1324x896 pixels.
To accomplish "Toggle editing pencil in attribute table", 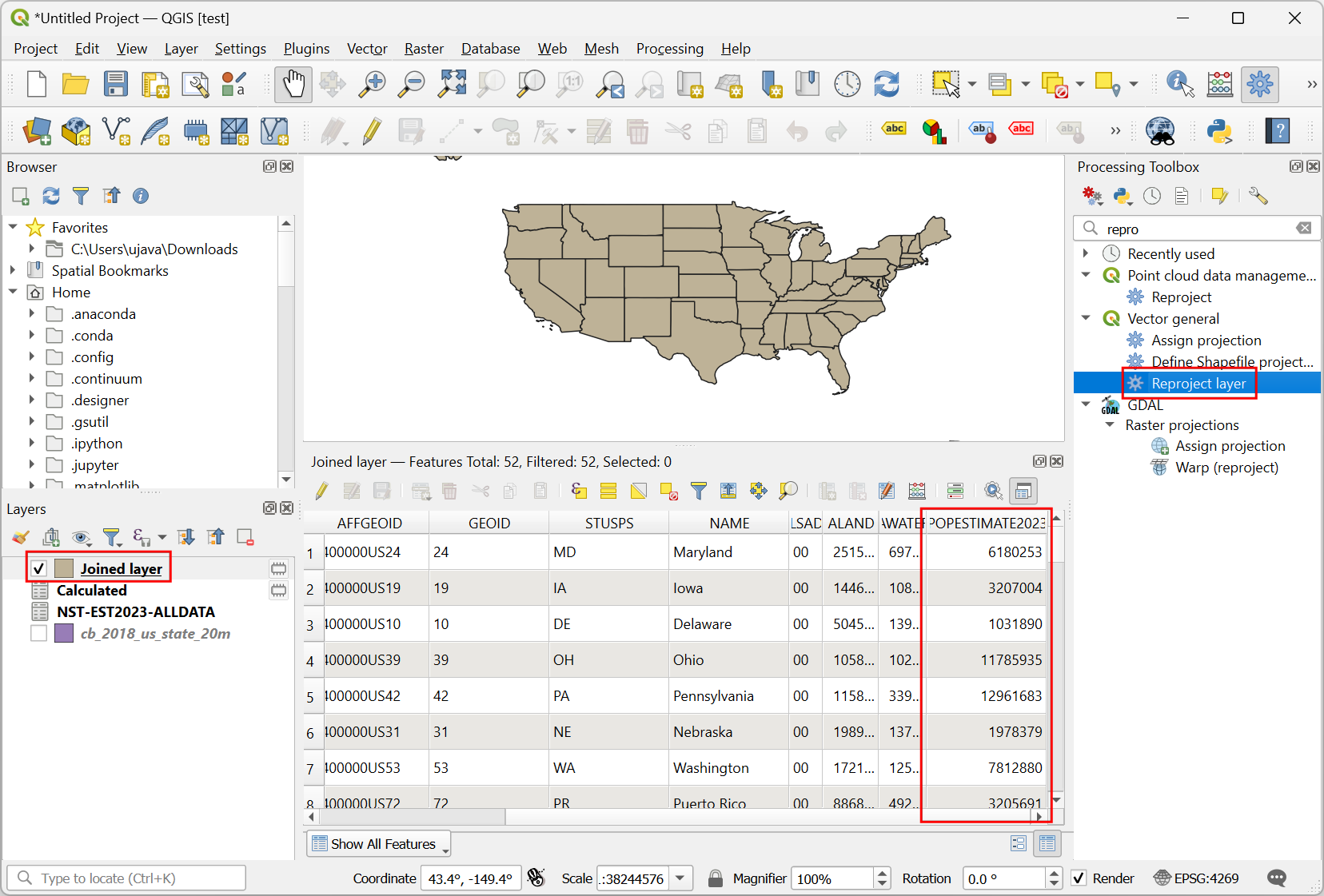I will pyautogui.click(x=321, y=491).
